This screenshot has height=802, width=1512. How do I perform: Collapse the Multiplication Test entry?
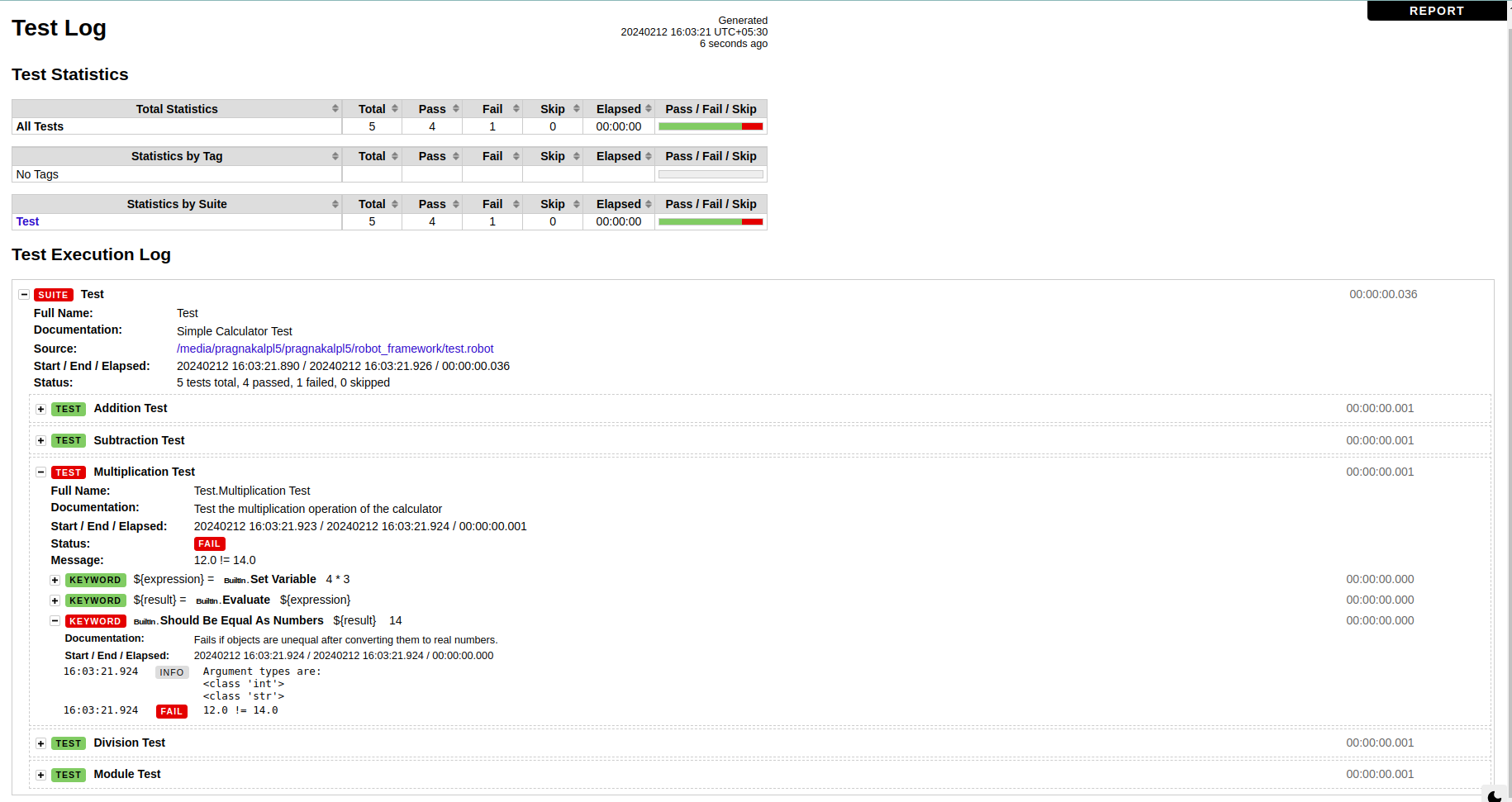(40, 472)
